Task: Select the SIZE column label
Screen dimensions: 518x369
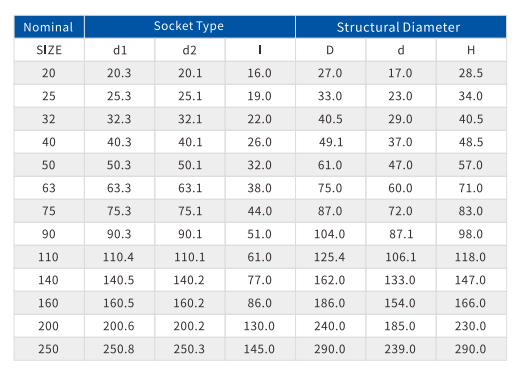Action: (49, 50)
